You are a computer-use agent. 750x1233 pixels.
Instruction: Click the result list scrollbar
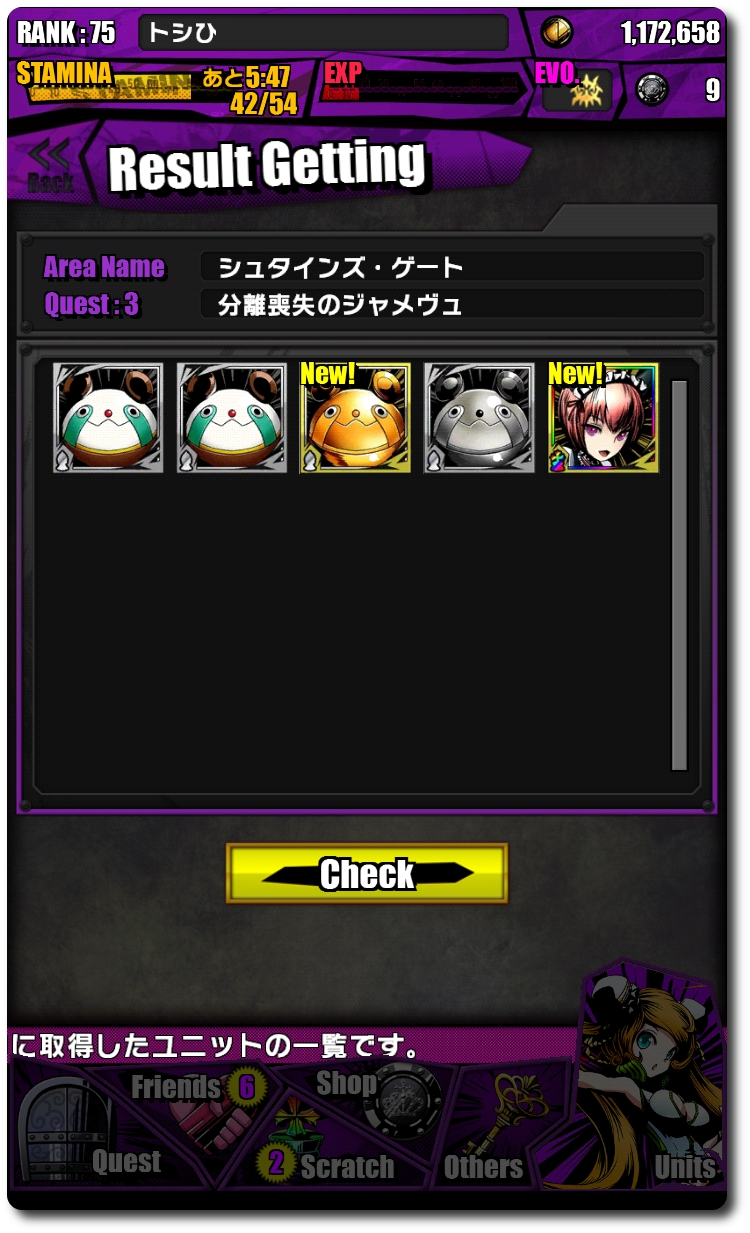click(679, 575)
